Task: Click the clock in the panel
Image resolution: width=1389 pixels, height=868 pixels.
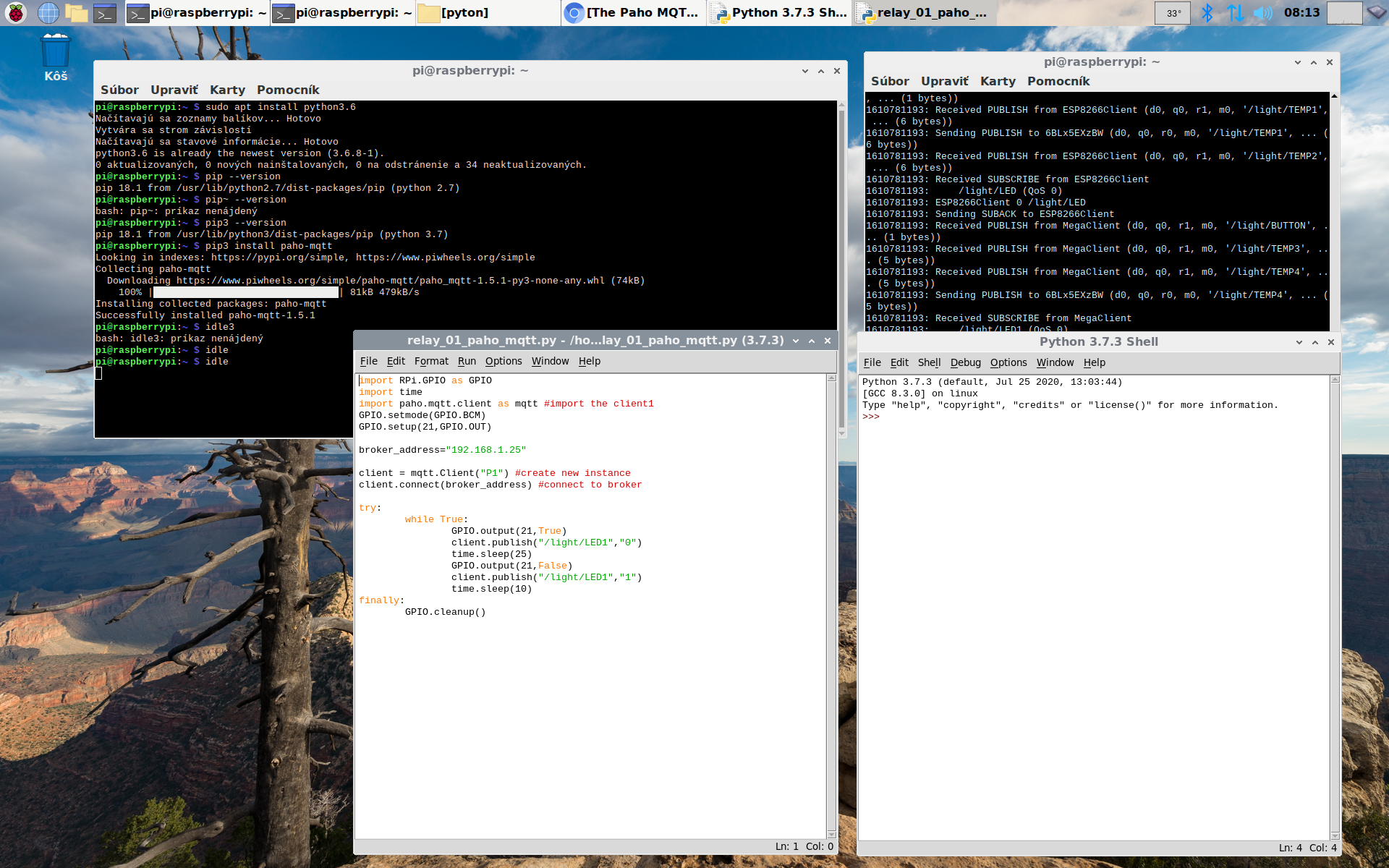Action: [x=1301, y=12]
